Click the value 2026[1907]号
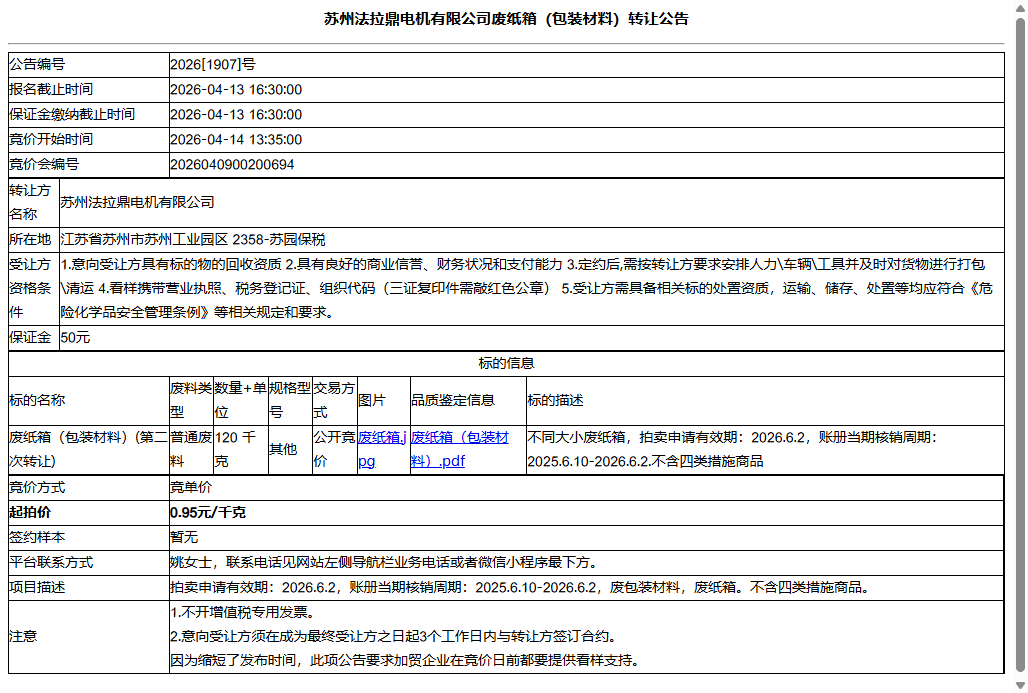The width and height of the screenshot is (1028, 693). click(212, 64)
